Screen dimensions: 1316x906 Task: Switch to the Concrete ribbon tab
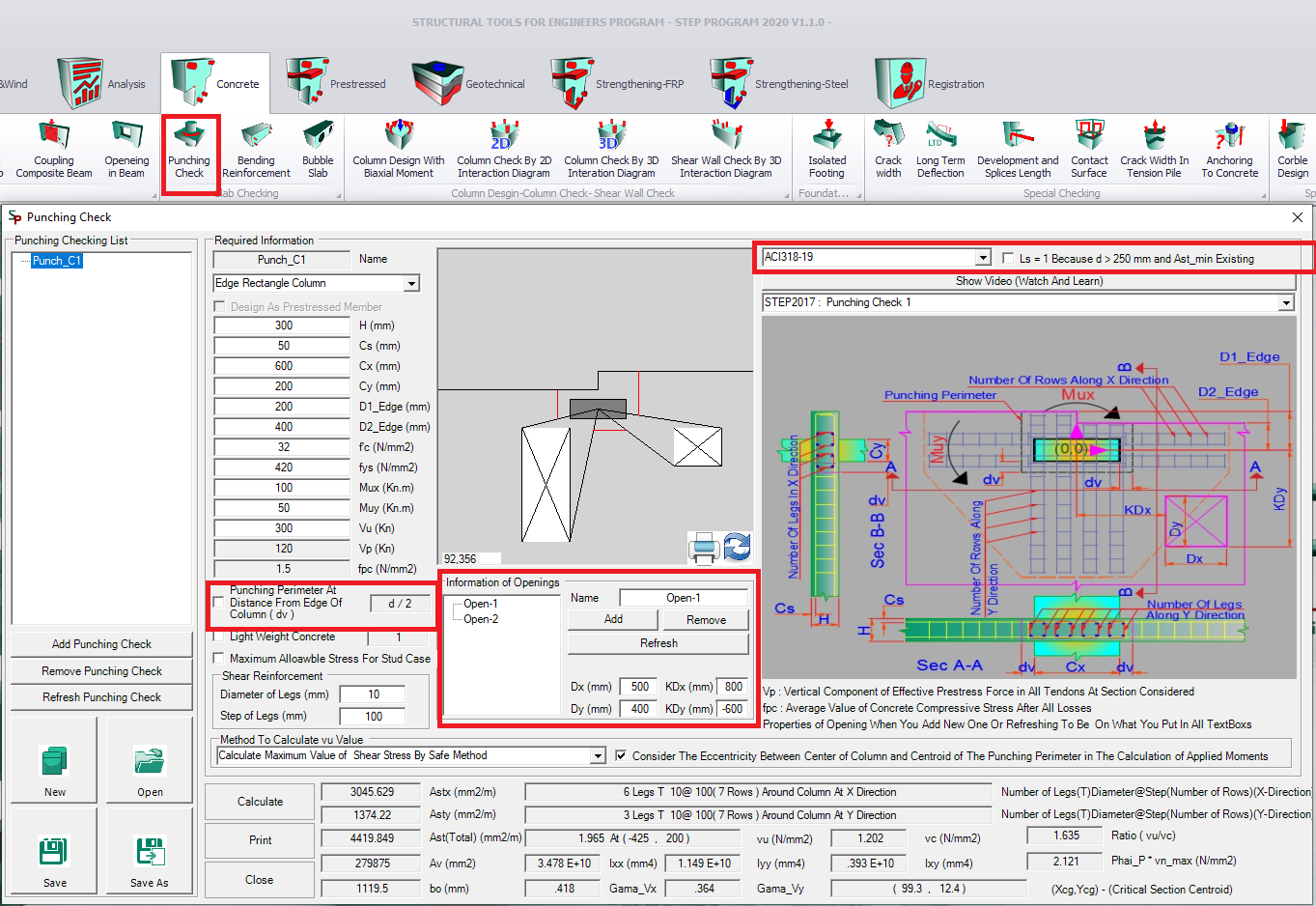pyautogui.click(x=215, y=83)
